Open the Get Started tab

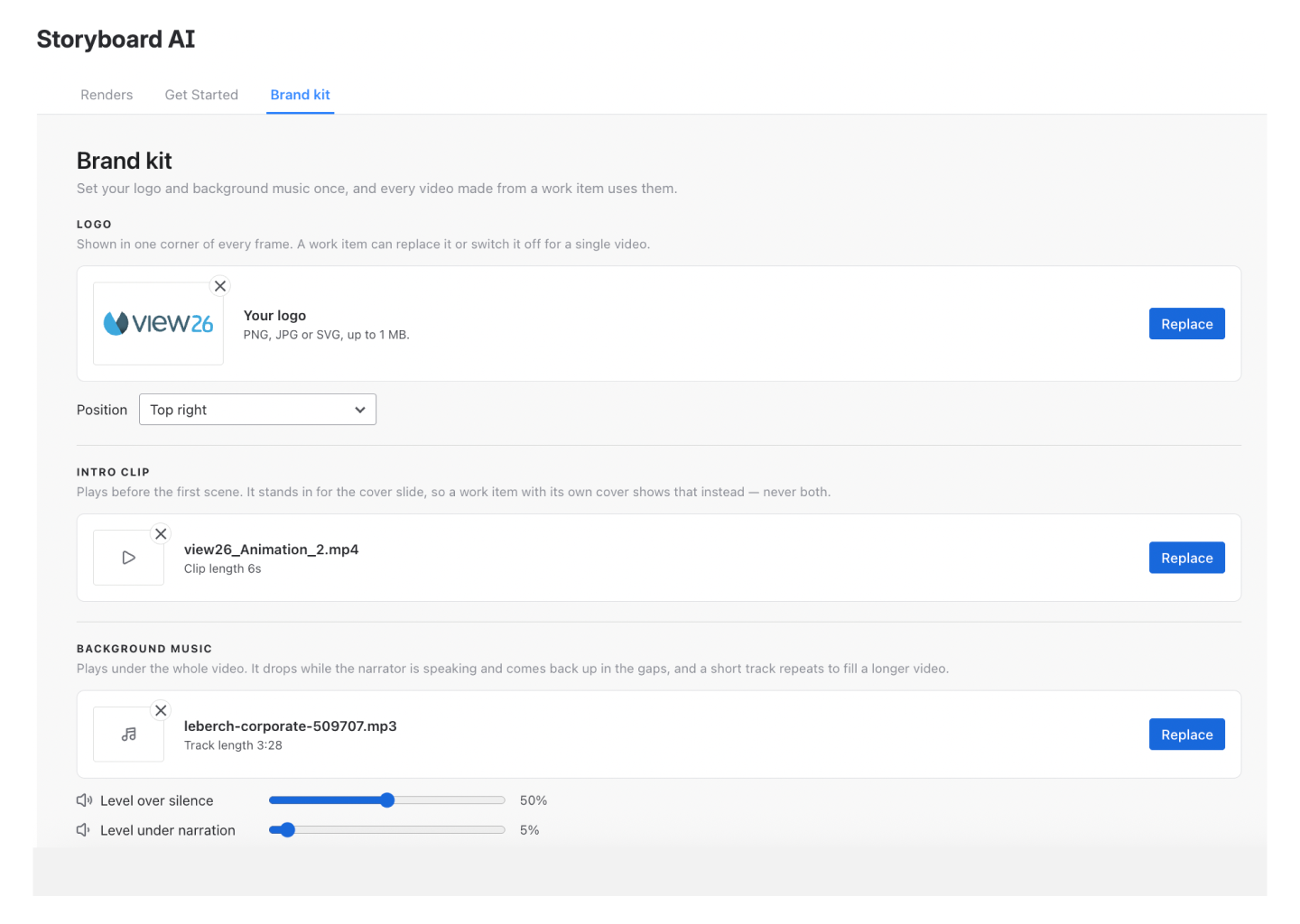coord(201,95)
